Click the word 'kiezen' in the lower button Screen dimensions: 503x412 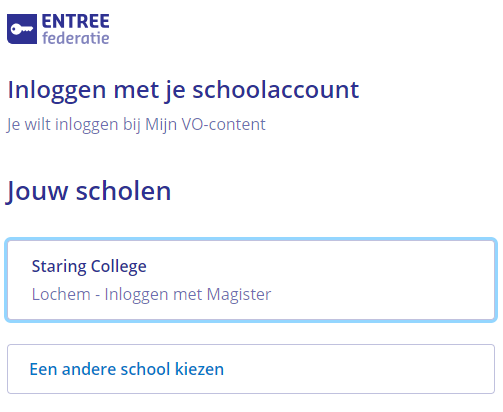click(x=199, y=369)
